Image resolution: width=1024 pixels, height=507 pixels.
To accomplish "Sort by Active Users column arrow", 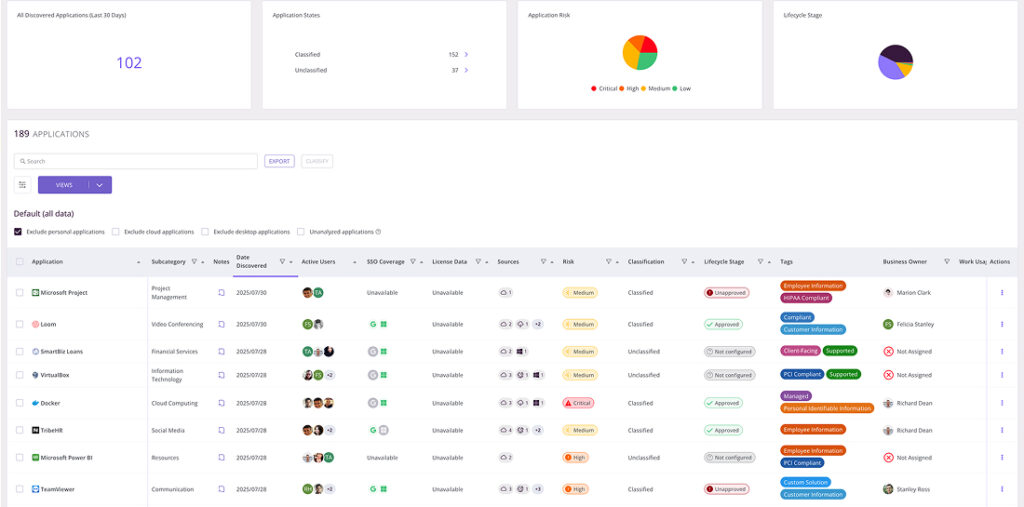I will click(356, 262).
